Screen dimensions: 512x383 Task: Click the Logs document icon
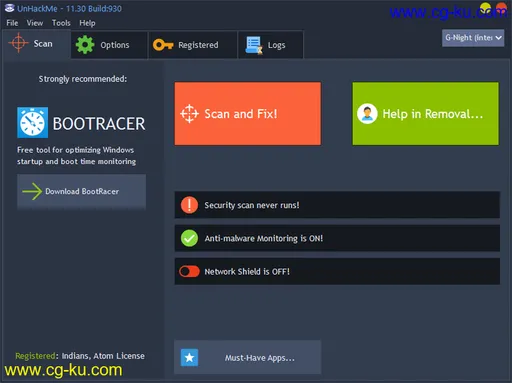[x=254, y=45]
